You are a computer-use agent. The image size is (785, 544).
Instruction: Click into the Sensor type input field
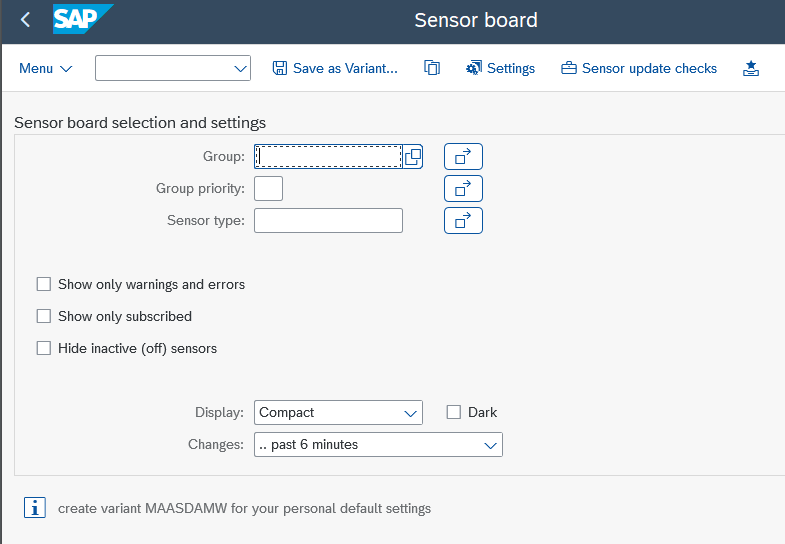[328, 220]
